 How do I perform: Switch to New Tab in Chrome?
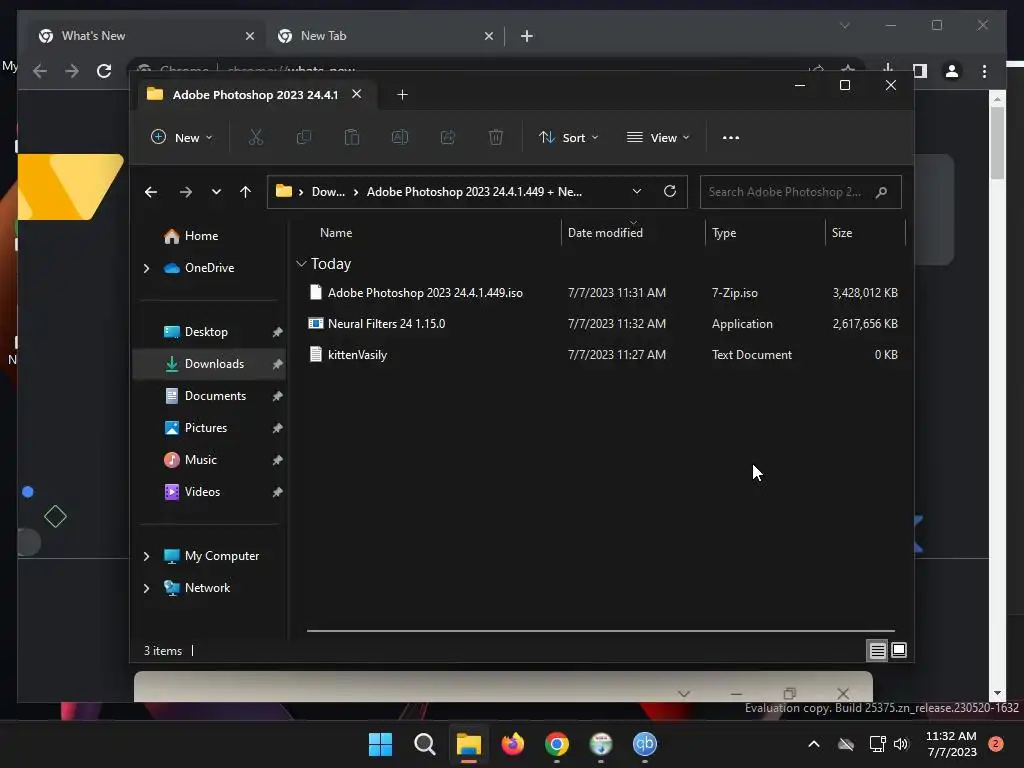coord(385,36)
